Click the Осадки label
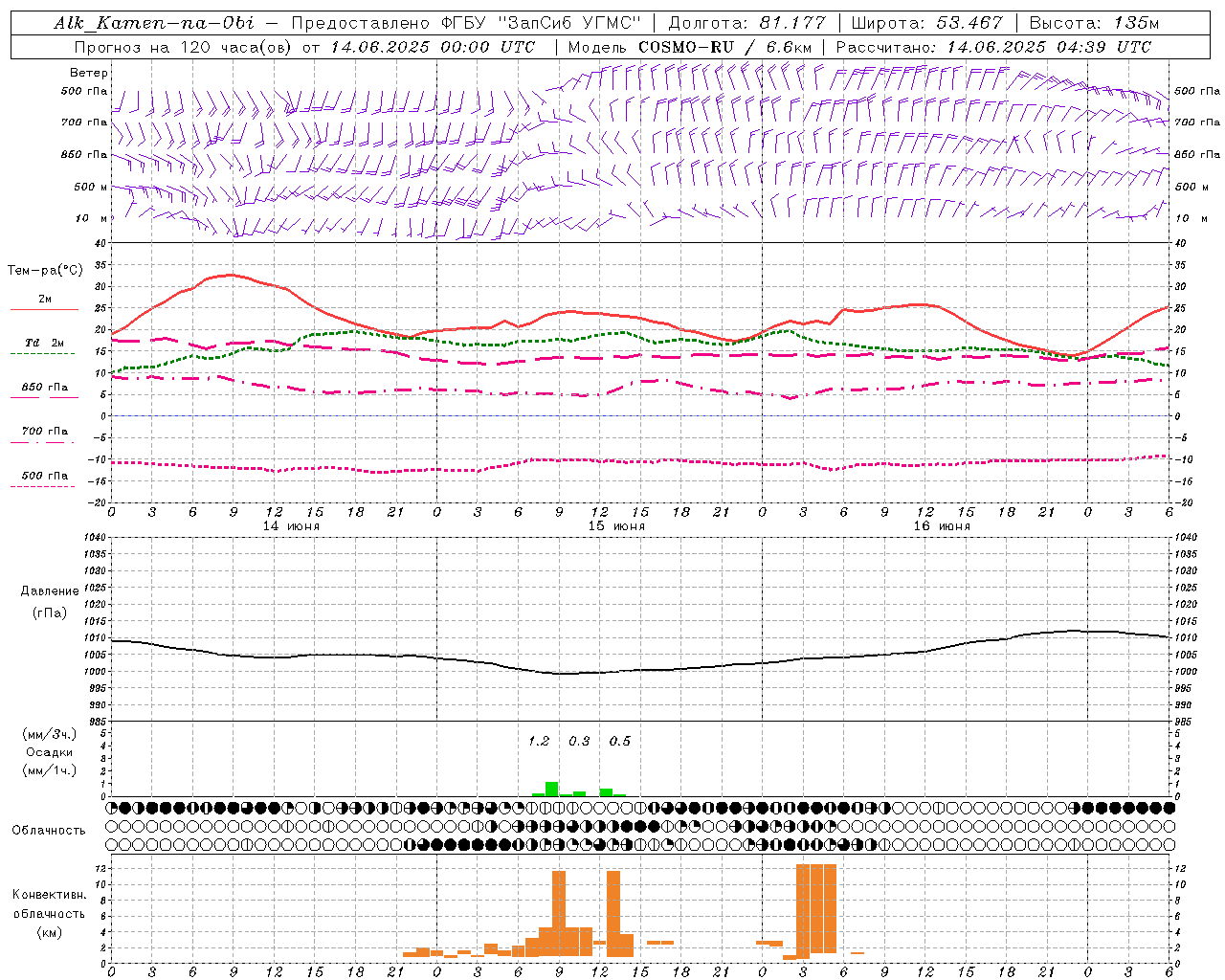This screenshot has height=980, width=1225. pyautogui.click(x=50, y=752)
